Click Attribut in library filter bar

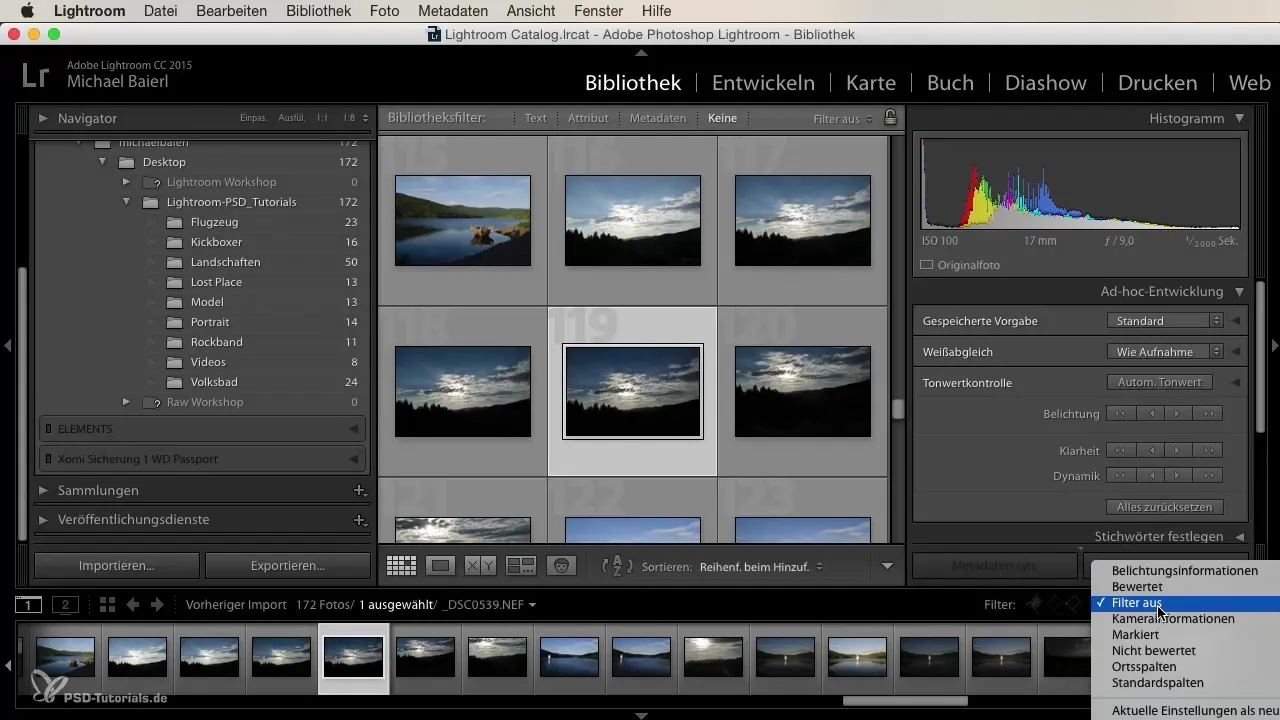pos(588,118)
